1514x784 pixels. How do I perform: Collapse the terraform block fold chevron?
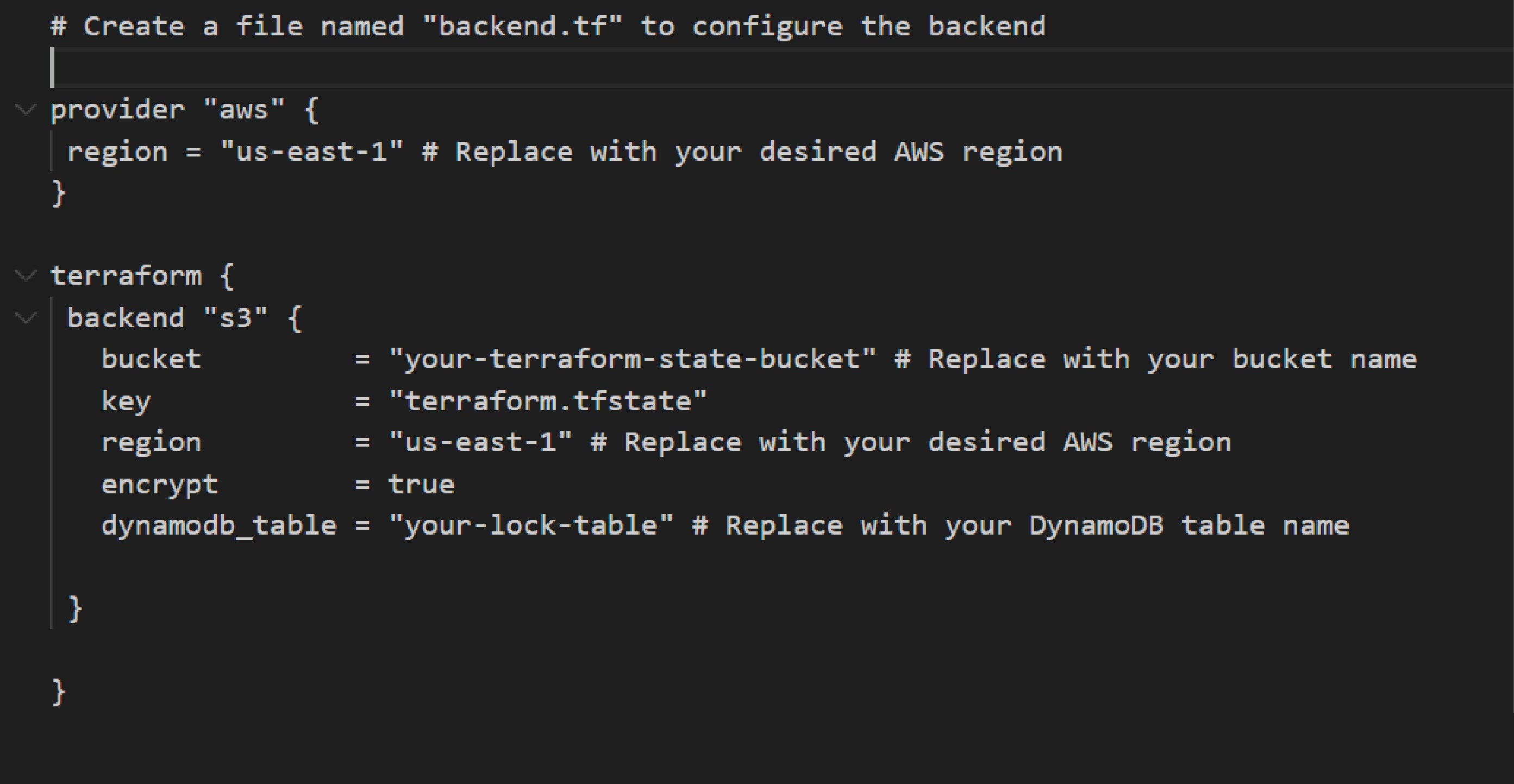[26, 275]
